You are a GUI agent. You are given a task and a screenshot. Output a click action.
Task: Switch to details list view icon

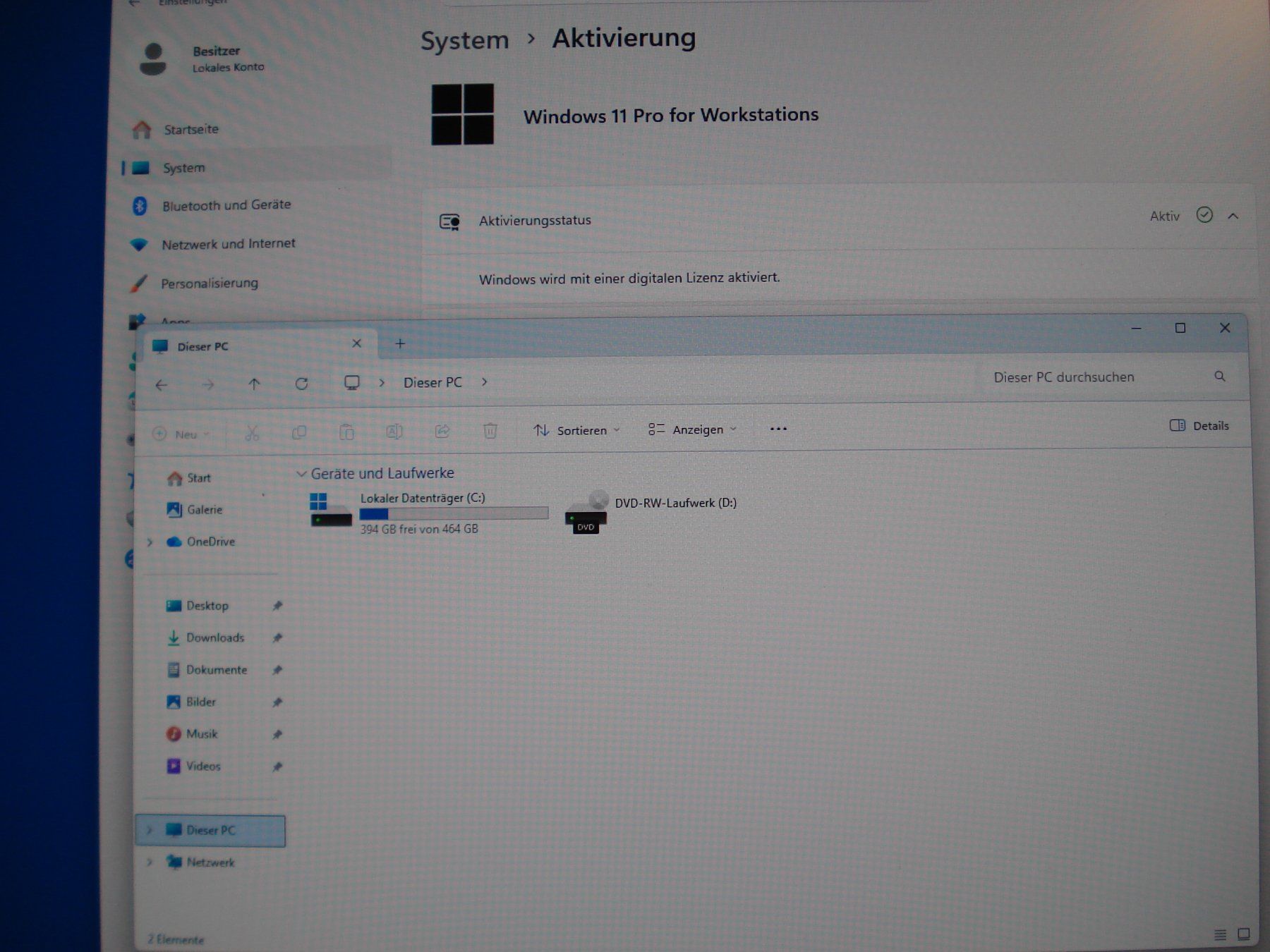[x=1220, y=935]
